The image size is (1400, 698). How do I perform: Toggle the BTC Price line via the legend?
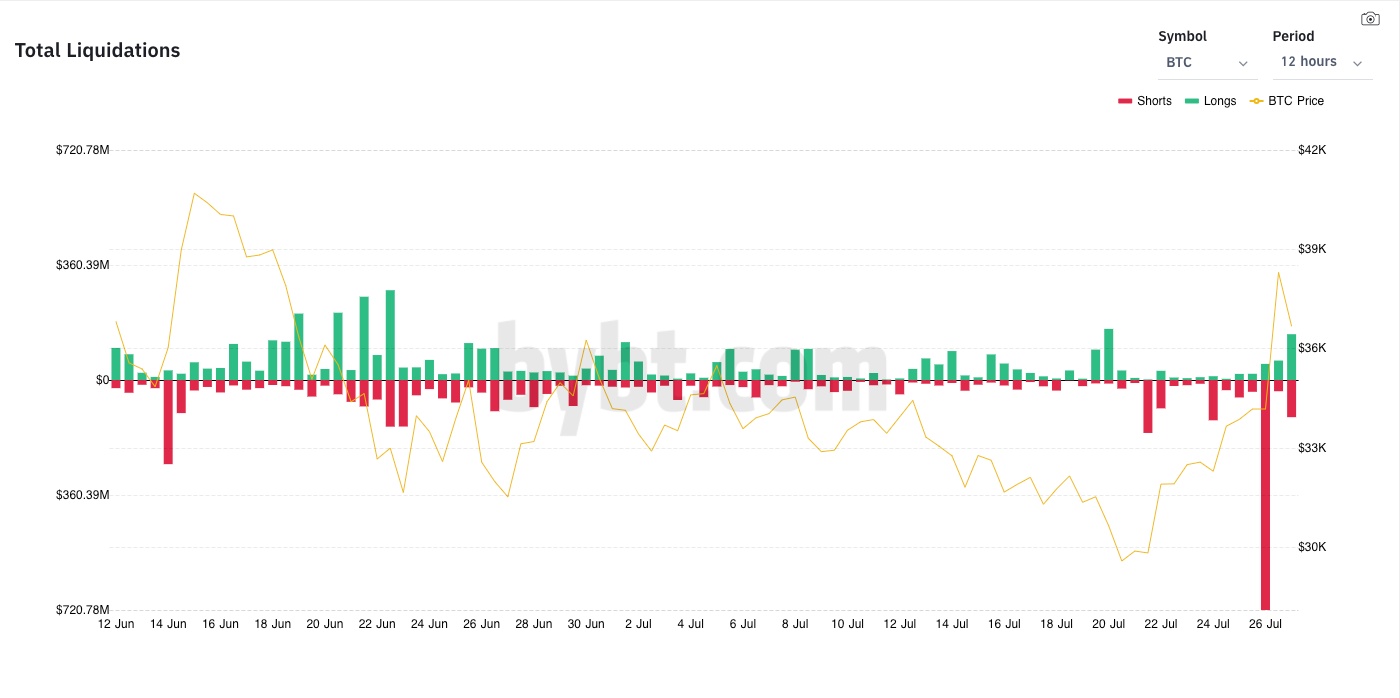1295,100
